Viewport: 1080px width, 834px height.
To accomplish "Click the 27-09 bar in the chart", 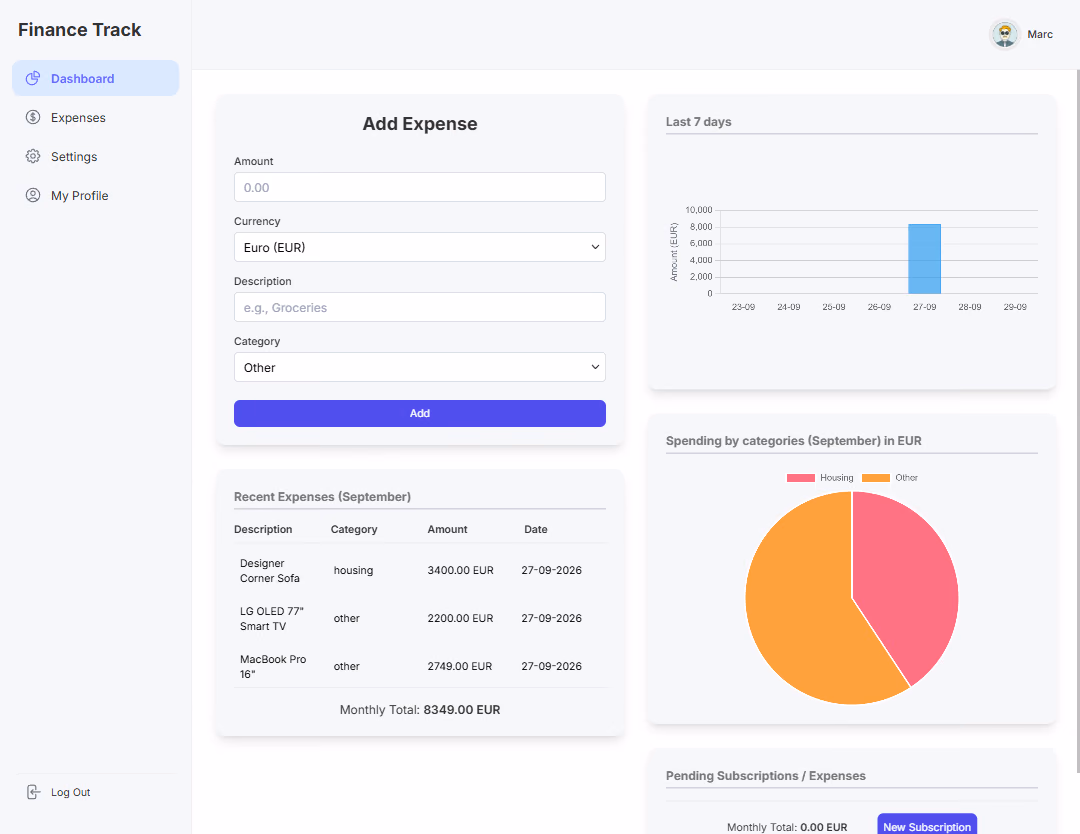I will coord(924,259).
